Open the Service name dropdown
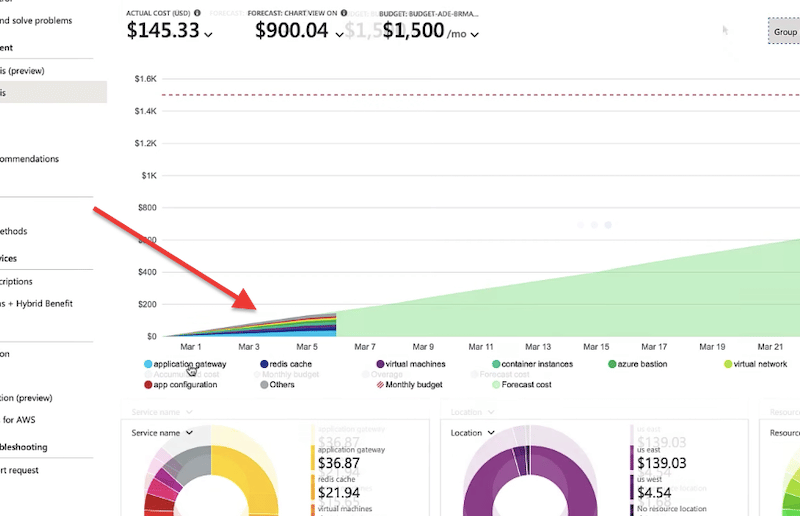The width and height of the screenshot is (800, 516). pos(162,433)
